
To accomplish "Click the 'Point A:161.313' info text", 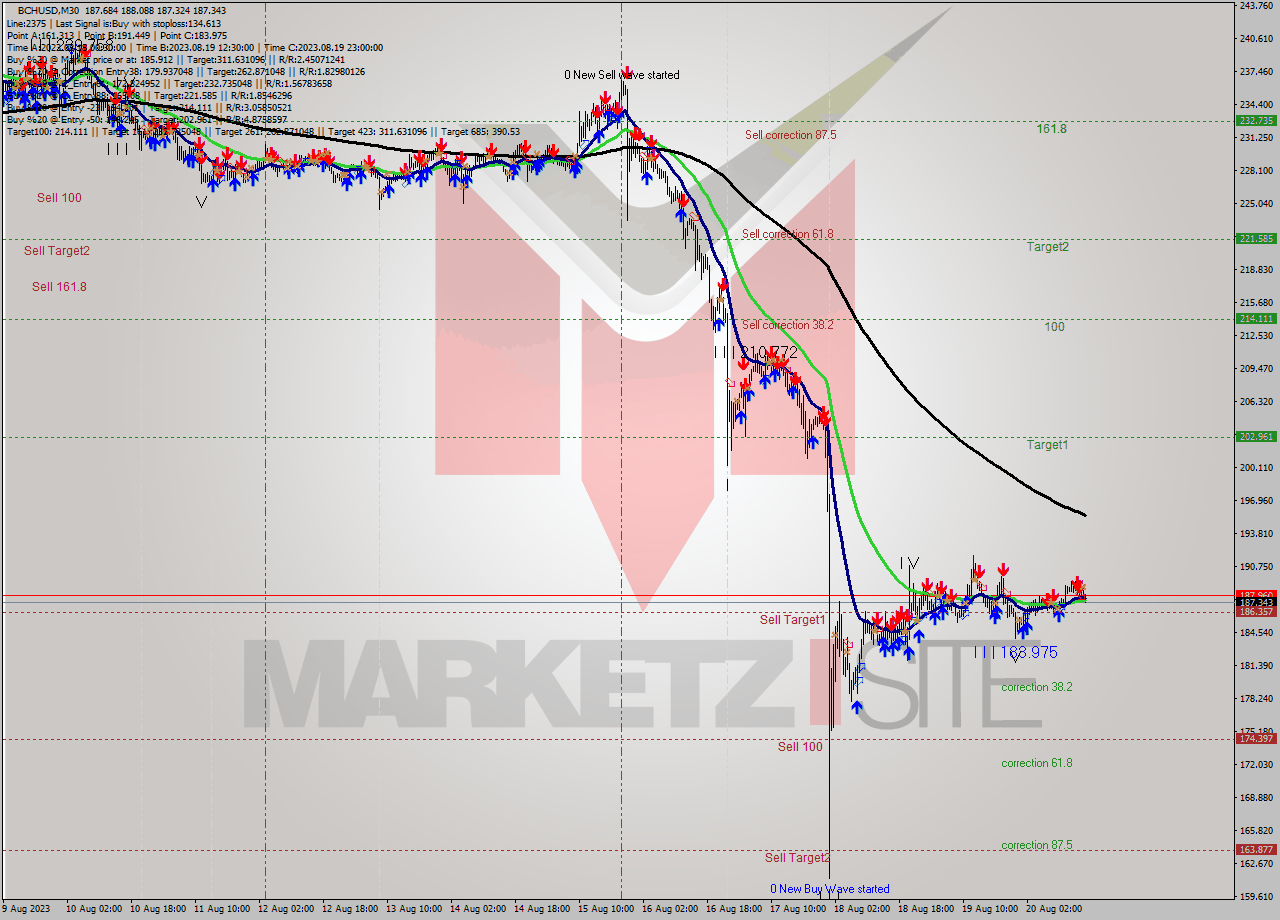I will point(39,36).
